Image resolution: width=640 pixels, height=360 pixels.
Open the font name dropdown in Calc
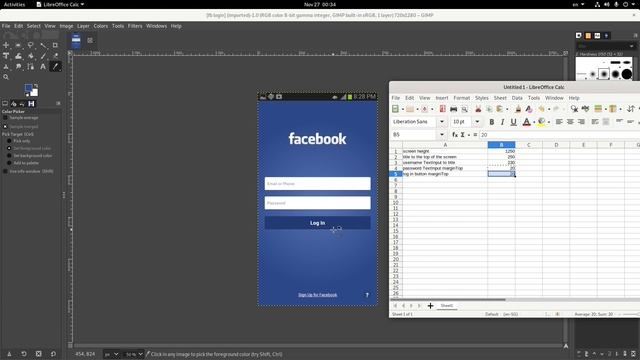tap(442, 122)
